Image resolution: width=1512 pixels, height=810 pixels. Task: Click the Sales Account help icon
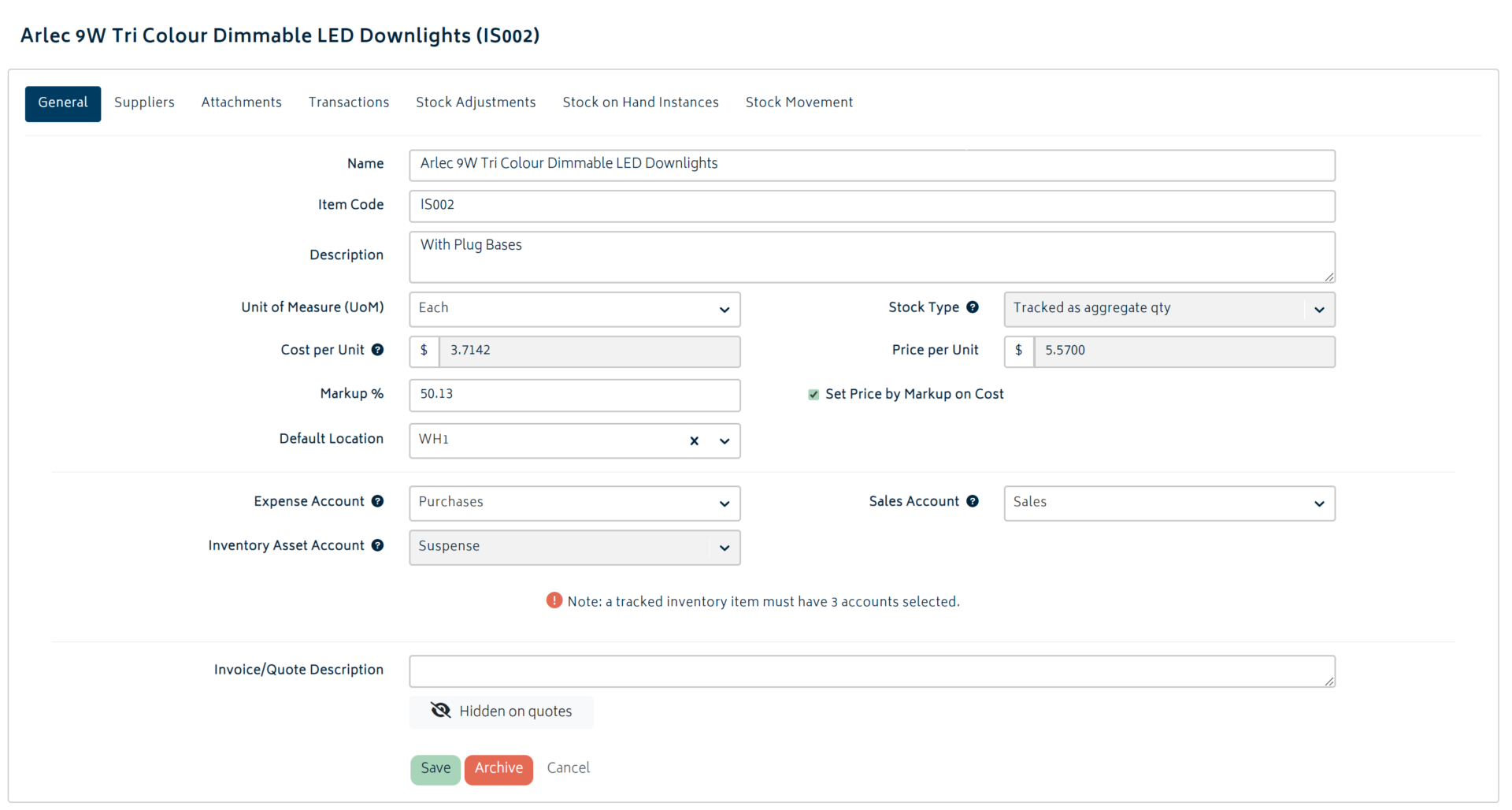tap(974, 501)
